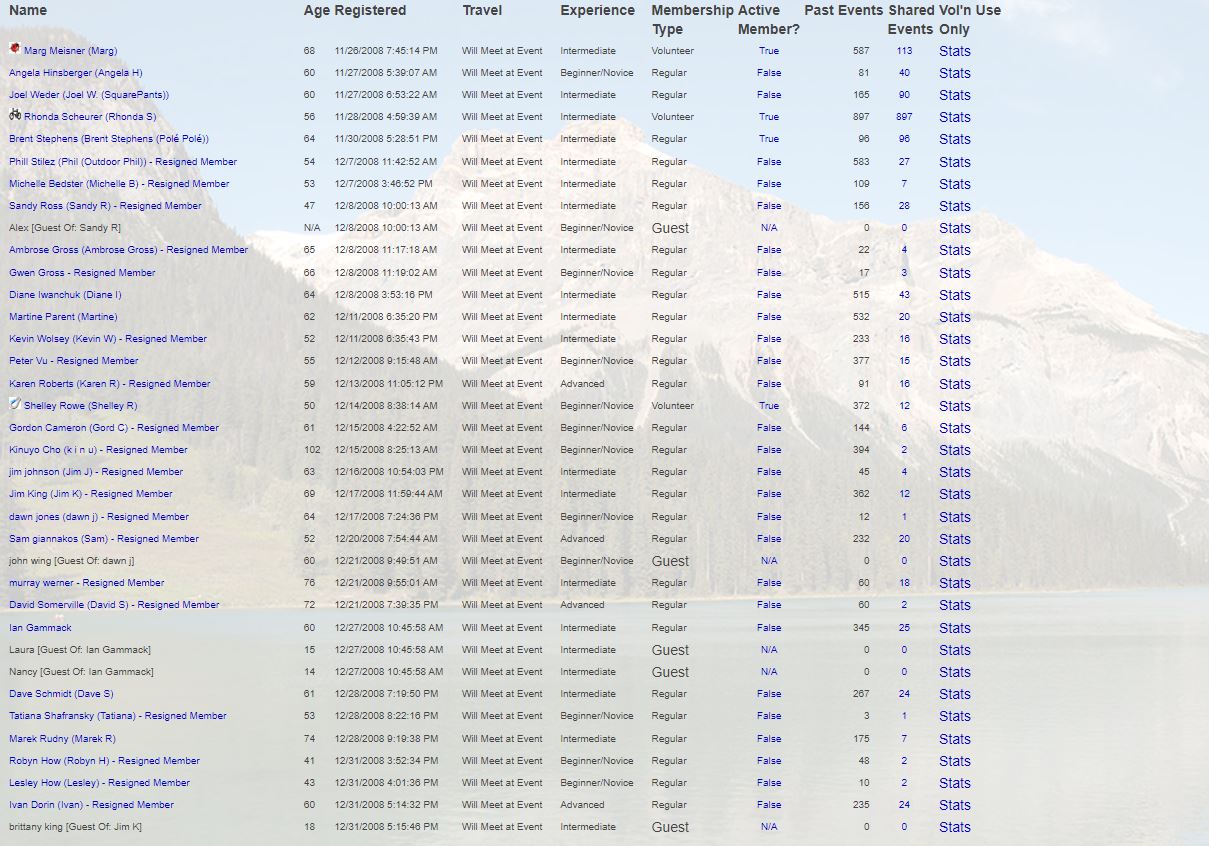Open Stats for Kinuyo Cho
The width and height of the screenshot is (1209, 846).
tap(954, 450)
